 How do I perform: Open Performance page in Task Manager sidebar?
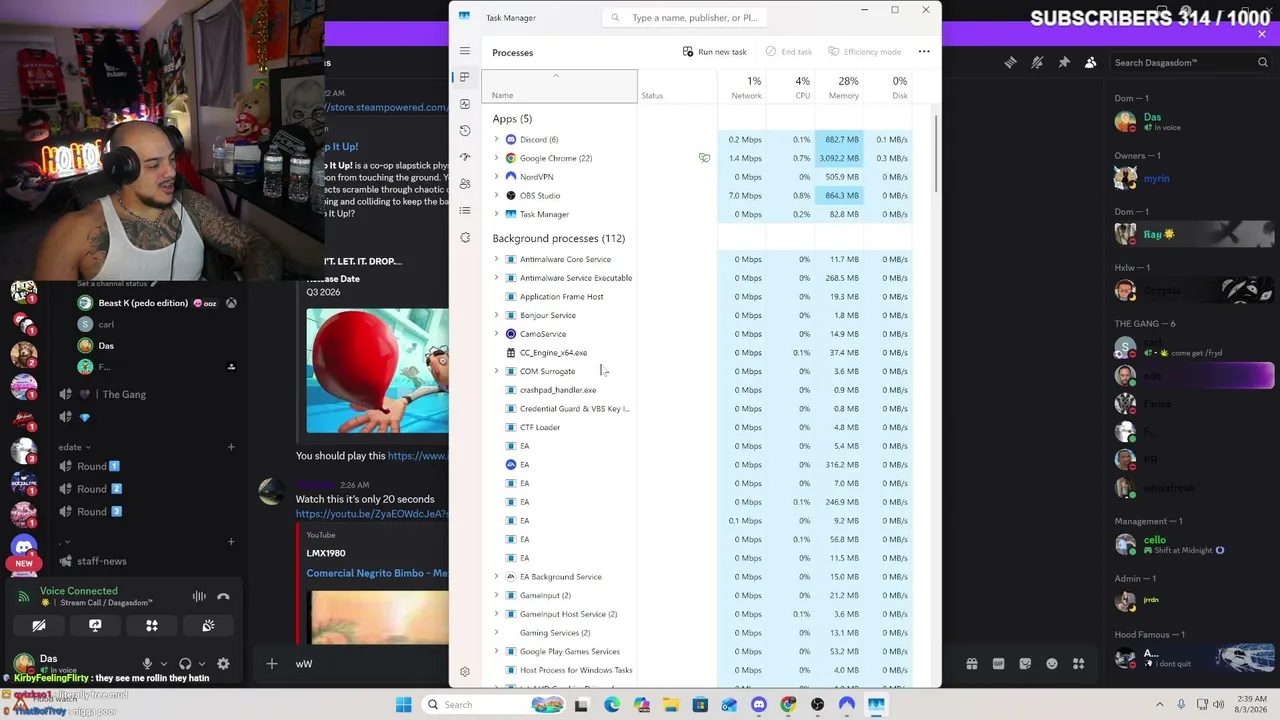click(465, 104)
